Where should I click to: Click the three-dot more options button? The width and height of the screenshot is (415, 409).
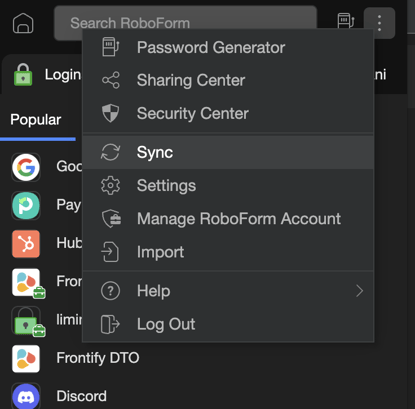click(x=379, y=23)
